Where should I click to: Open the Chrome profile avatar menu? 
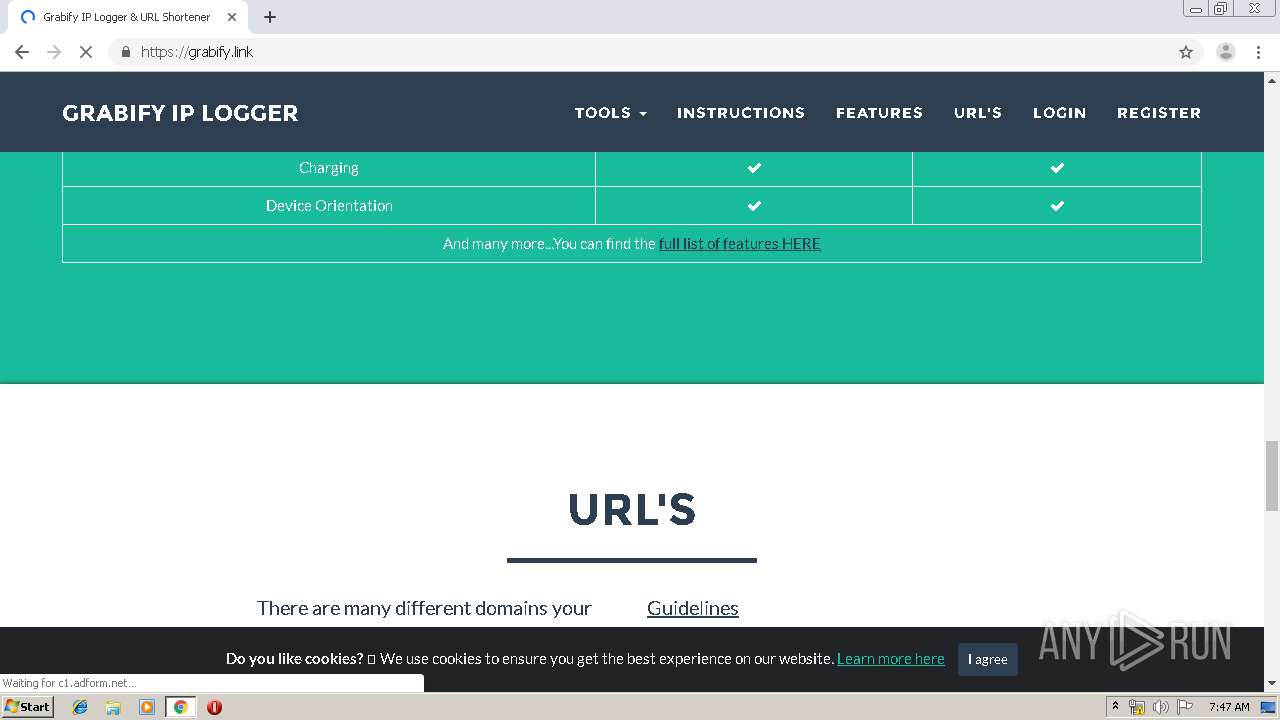tap(1226, 52)
